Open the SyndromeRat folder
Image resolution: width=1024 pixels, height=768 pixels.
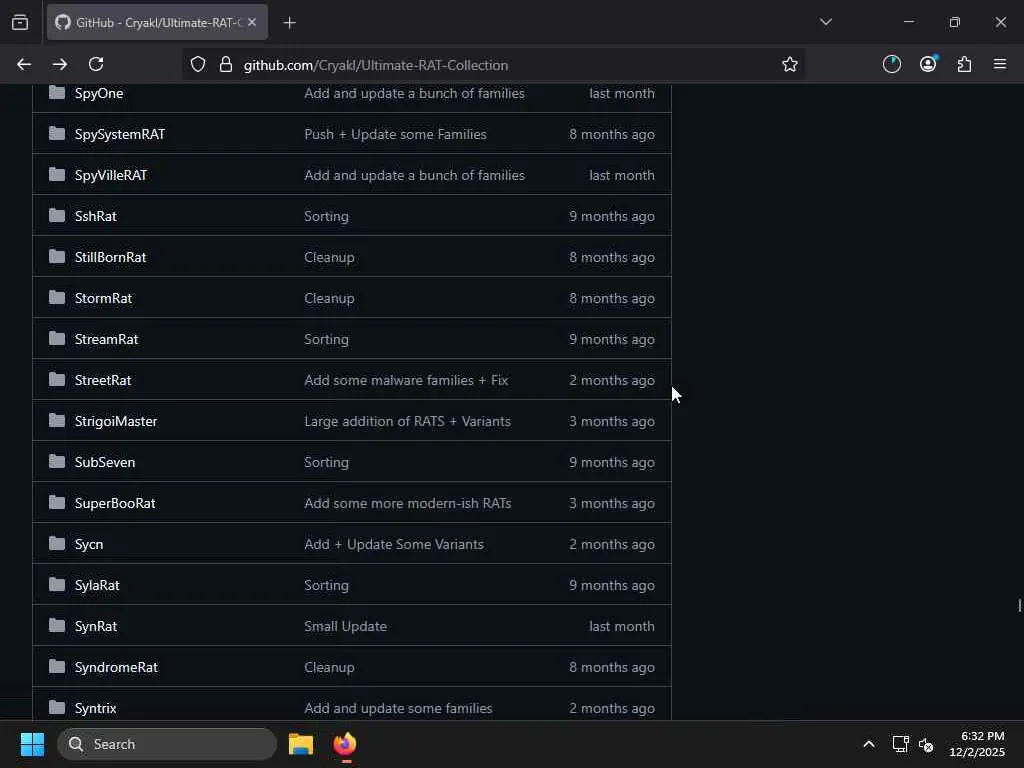click(x=116, y=667)
